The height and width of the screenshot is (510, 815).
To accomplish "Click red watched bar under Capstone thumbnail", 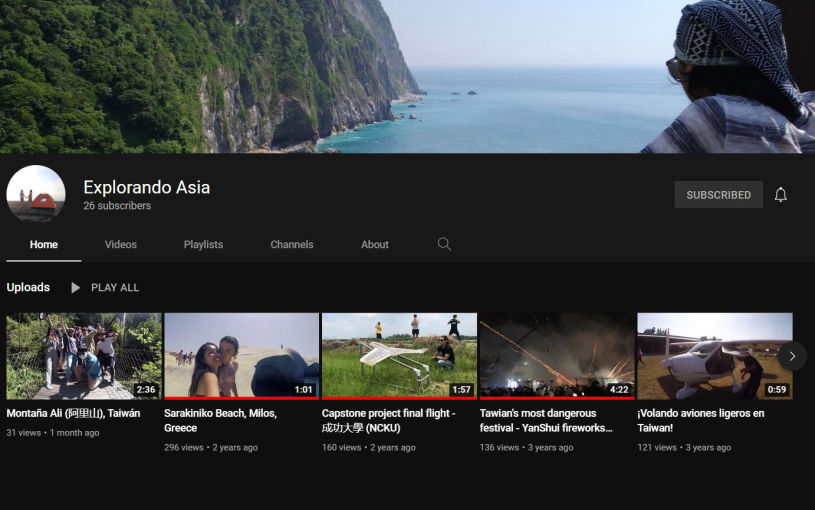I will (399, 398).
